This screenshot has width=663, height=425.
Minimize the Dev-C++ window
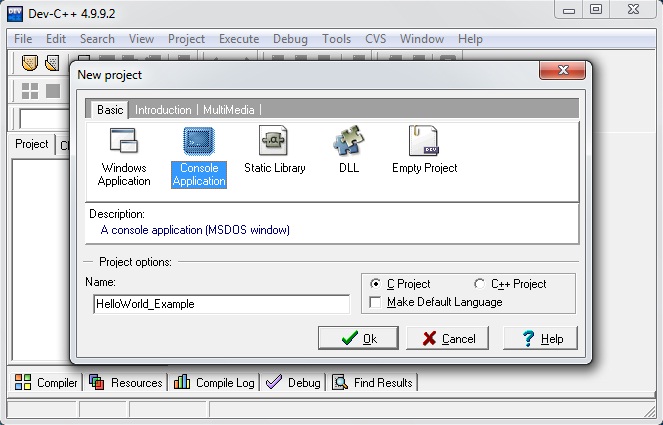click(569, 10)
